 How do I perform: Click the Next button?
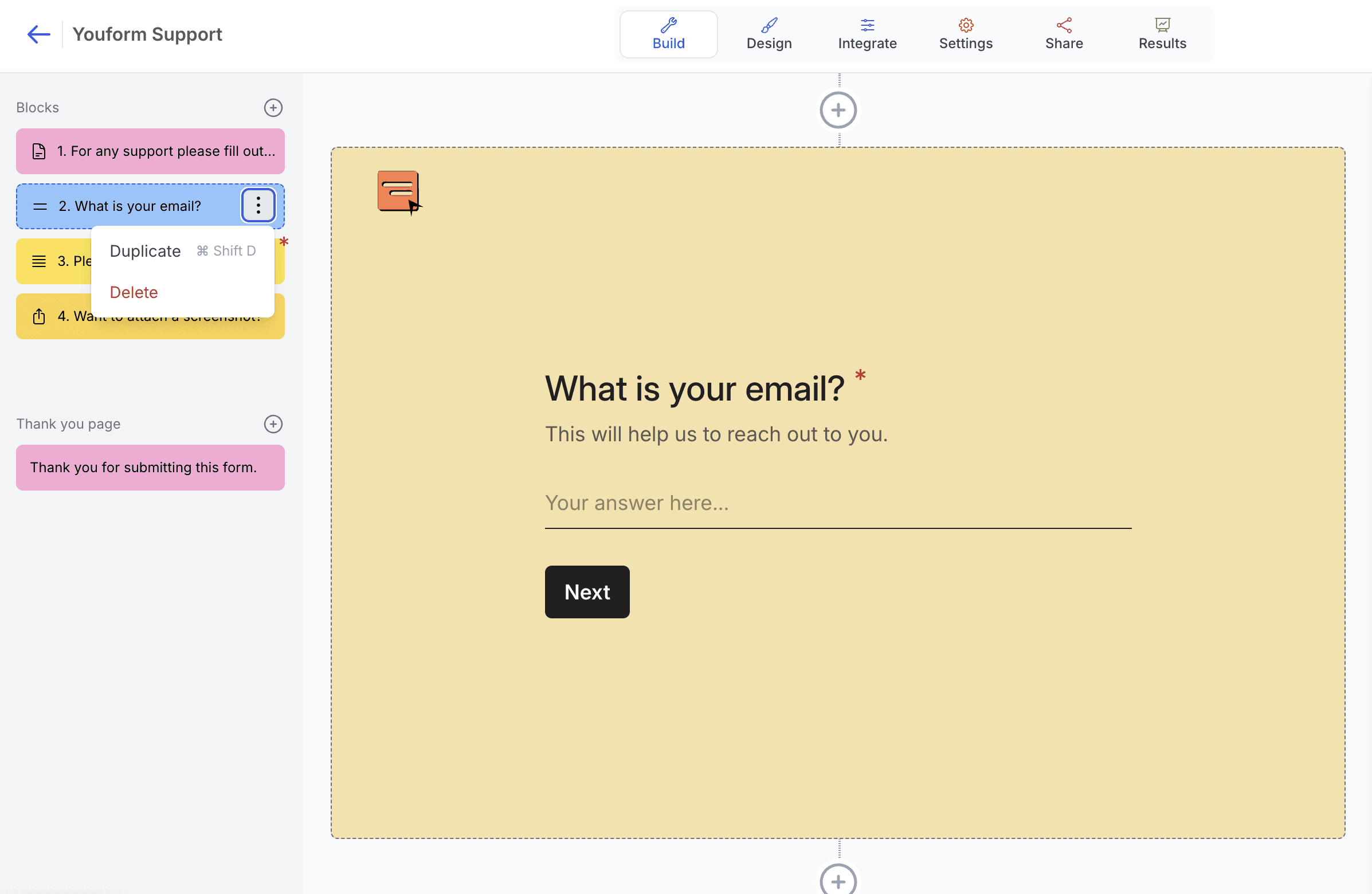click(587, 592)
